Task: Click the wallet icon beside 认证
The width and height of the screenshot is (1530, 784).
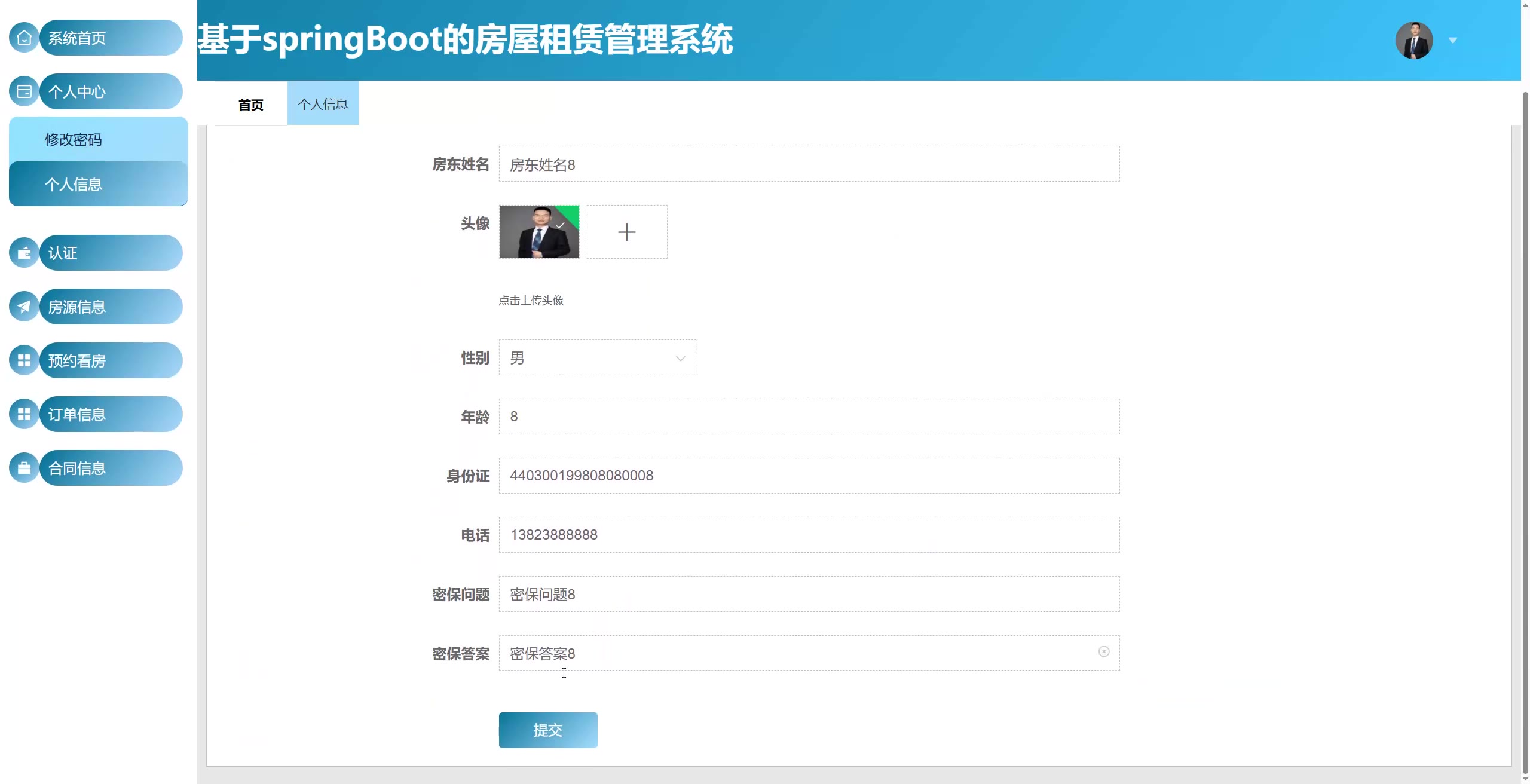Action: [x=24, y=253]
